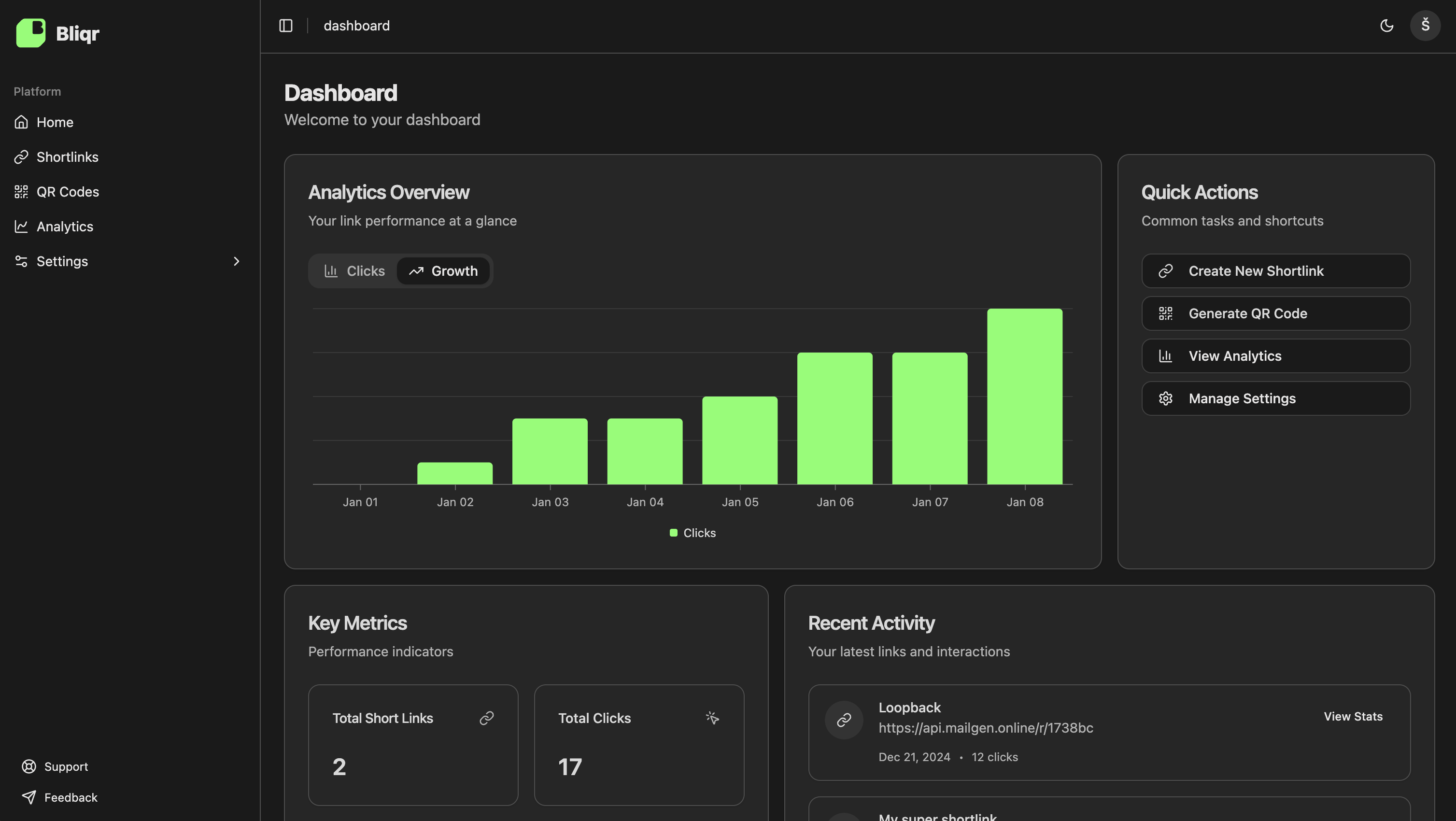Screen dimensions: 1456x821
Task: Click the Home house icon
Action: coord(21,122)
